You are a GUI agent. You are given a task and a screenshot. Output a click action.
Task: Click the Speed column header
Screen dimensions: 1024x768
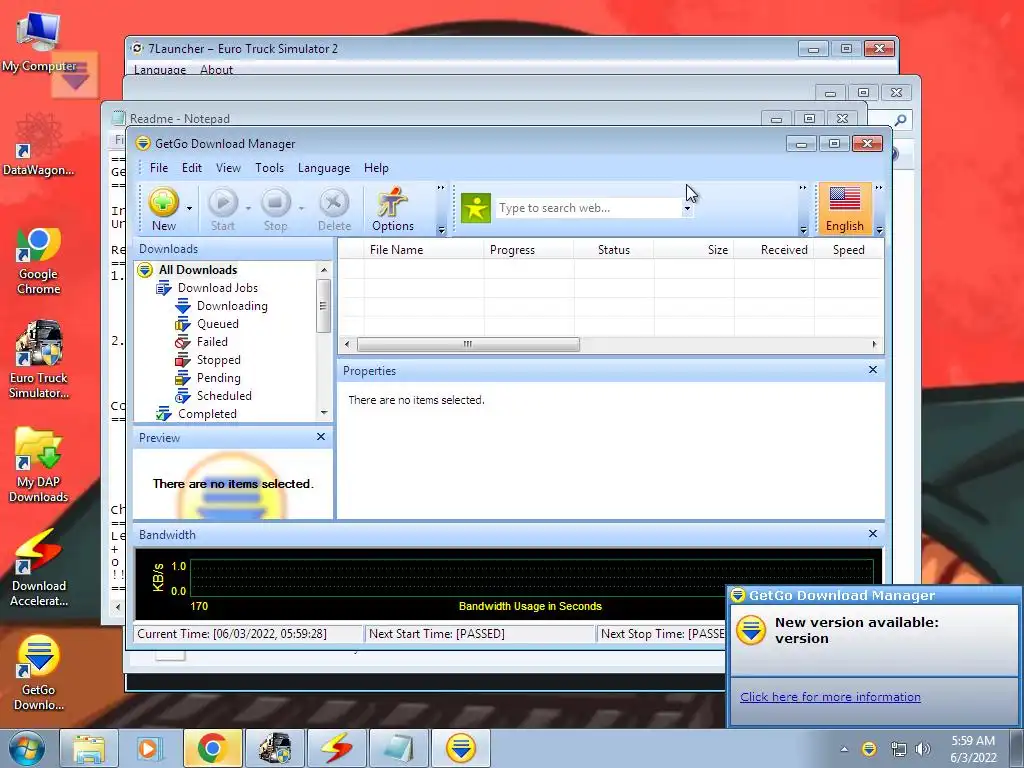[x=848, y=249]
